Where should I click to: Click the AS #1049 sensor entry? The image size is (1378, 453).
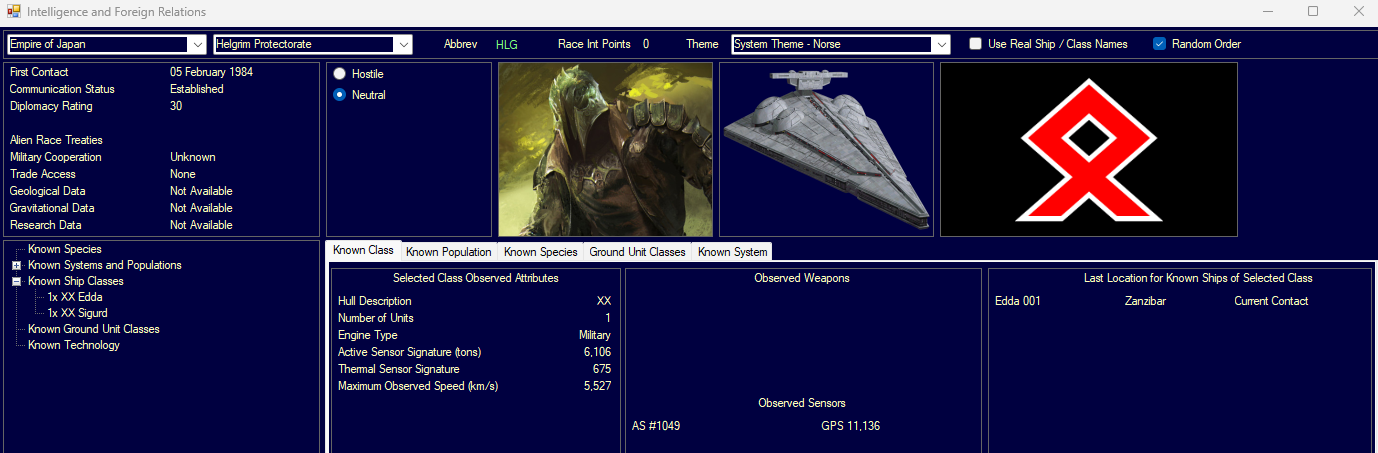[656, 426]
